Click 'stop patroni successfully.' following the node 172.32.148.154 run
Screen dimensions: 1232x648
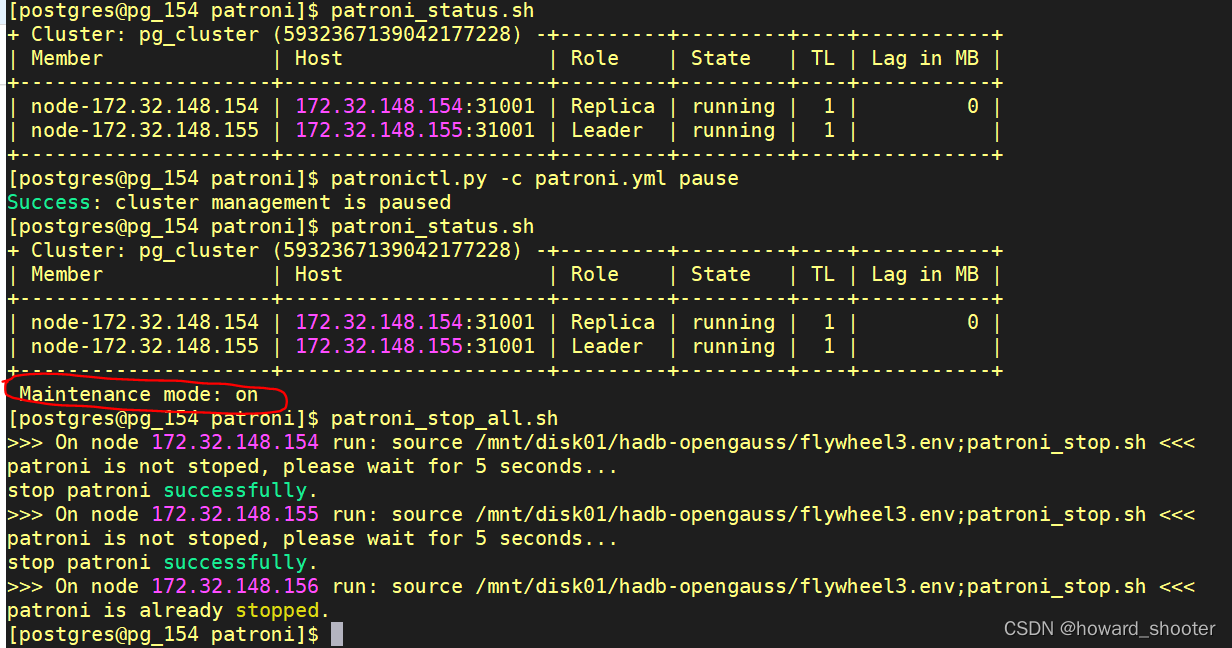pos(162,491)
